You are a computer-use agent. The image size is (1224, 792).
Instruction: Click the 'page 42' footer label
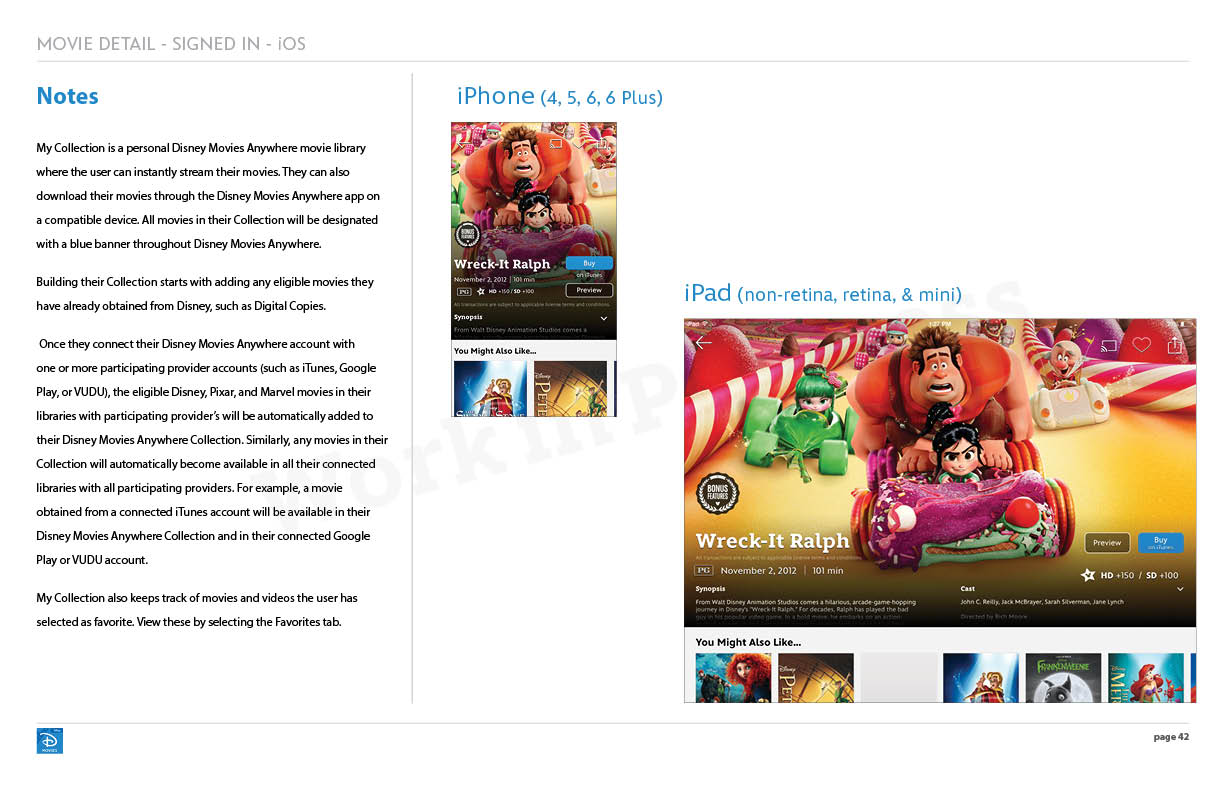(x=1171, y=737)
